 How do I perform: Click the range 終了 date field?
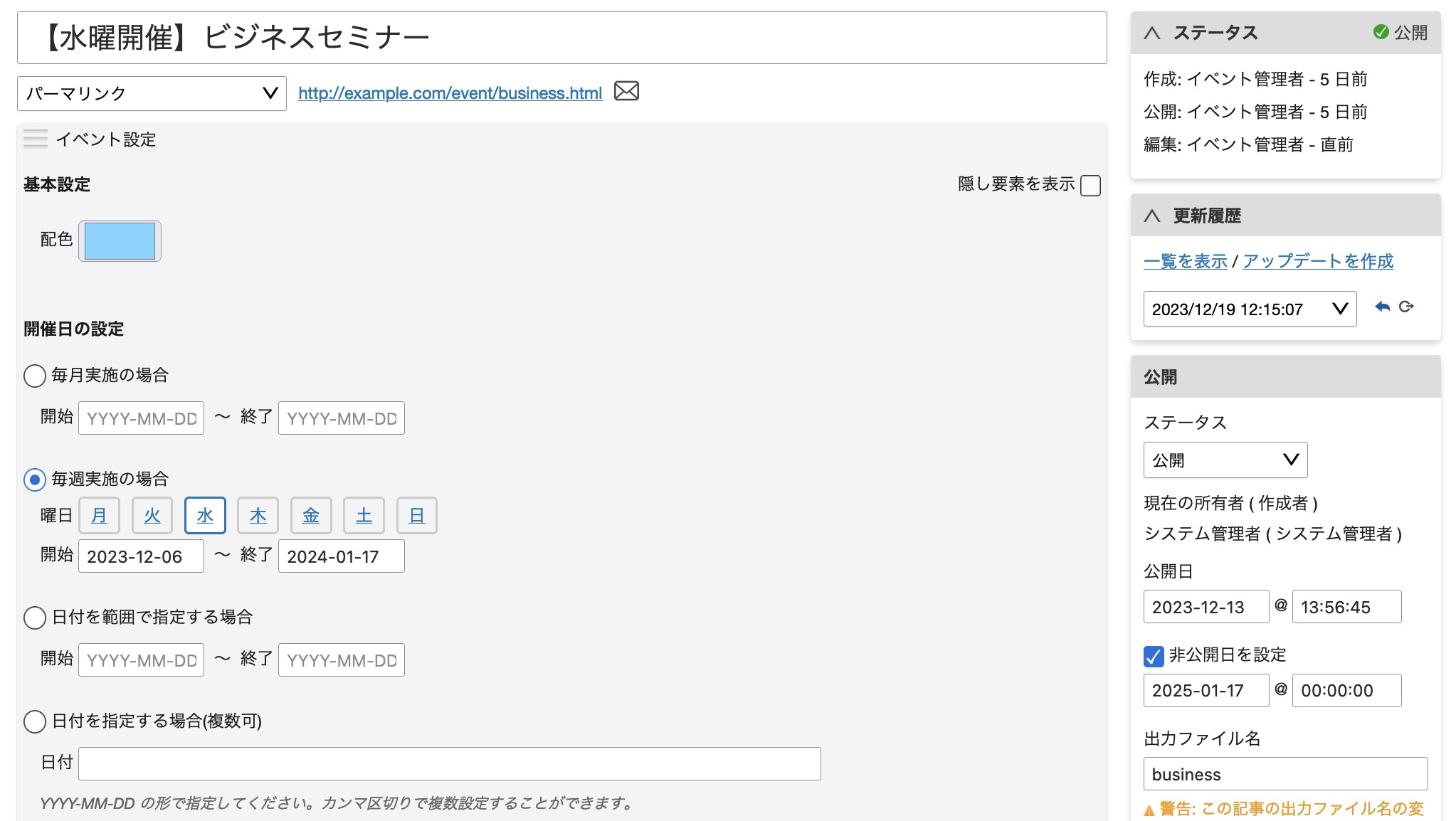point(342,660)
